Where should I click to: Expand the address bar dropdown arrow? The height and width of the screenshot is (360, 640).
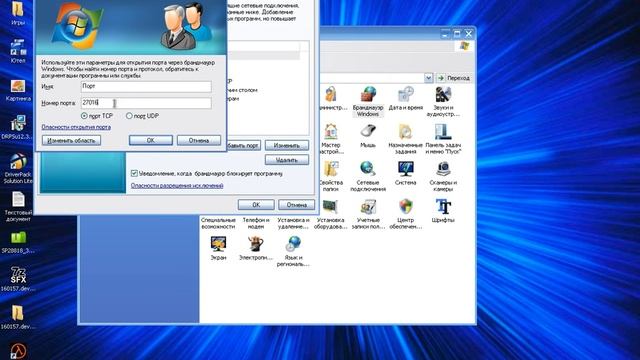pyautogui.click(x=428, y=78)
